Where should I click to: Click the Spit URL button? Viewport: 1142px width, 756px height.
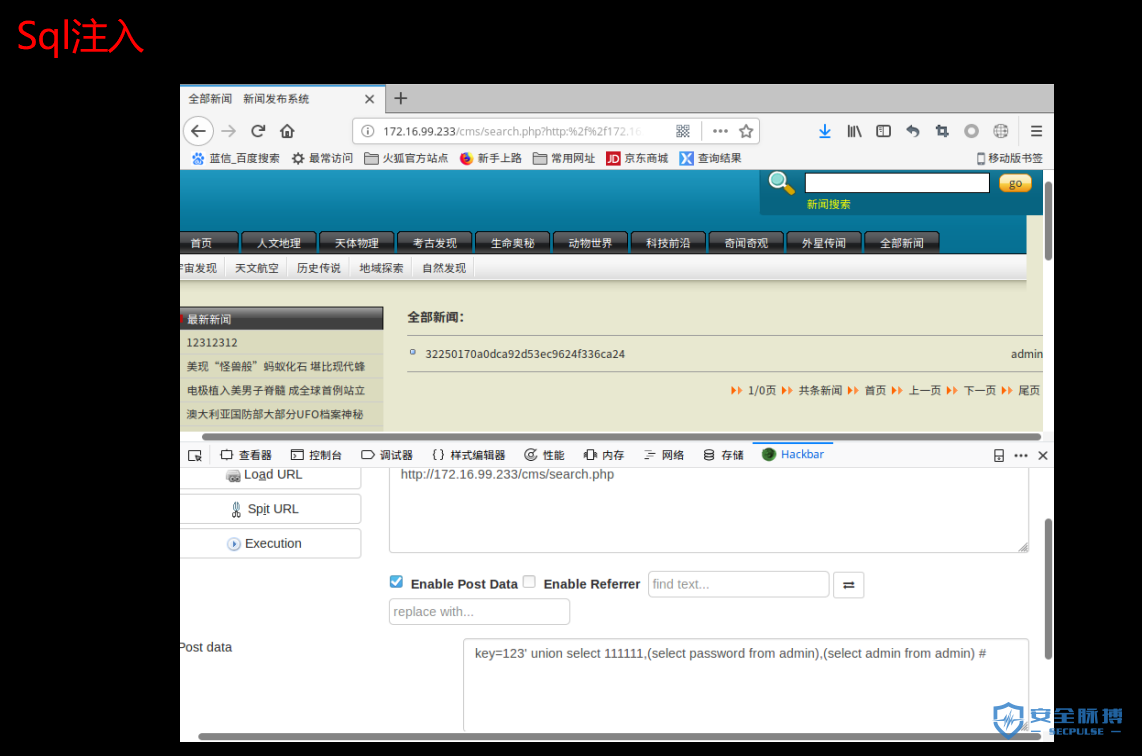pyautogui.click(x=270, y=509)
